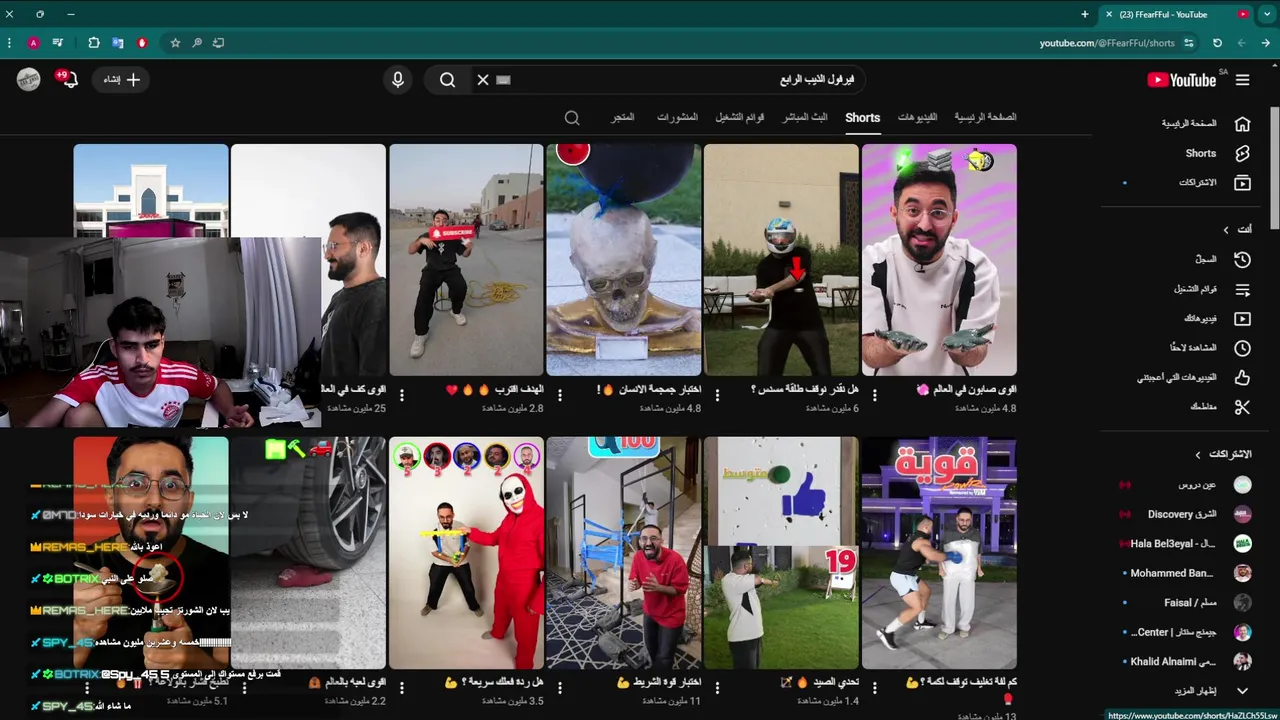Start voice search with microphone icon
Viewport: 1280px width, 720px height.
[398, 80]
